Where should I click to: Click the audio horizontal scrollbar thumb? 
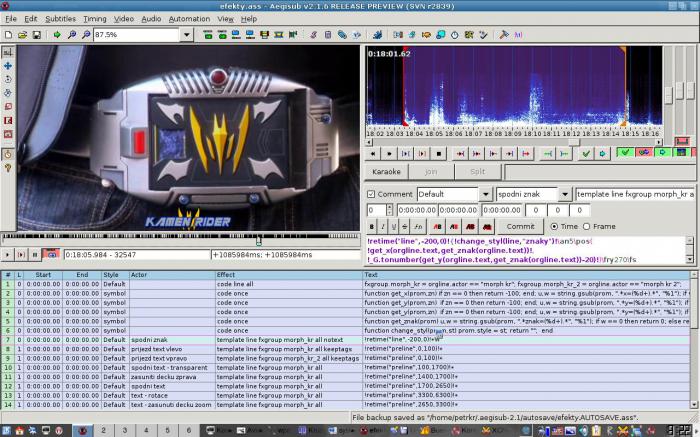tap(574, 142)
